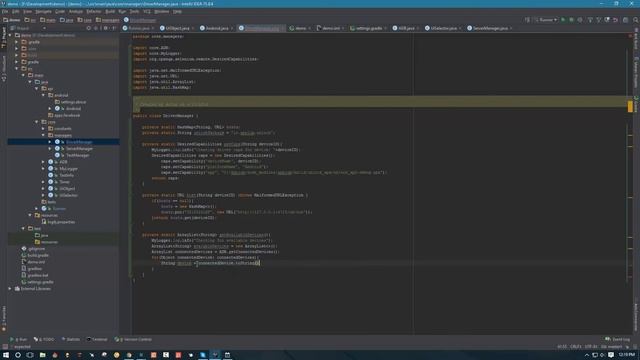Select TestManager class in project tree
This screenshot has width=640, height=360.
click(x=78, y=155)
